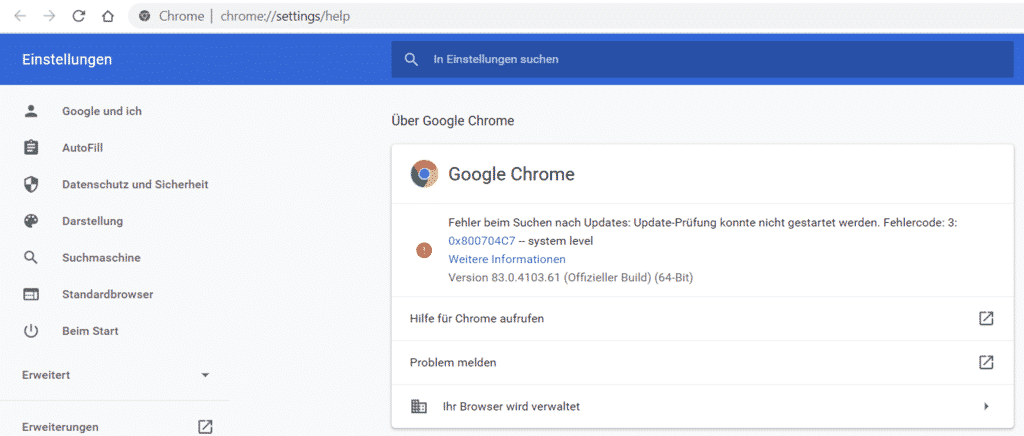Expand the arrow on 'Ihr Browser wird verwaltet'
The image size is (1024, 436).
(986, 407)
